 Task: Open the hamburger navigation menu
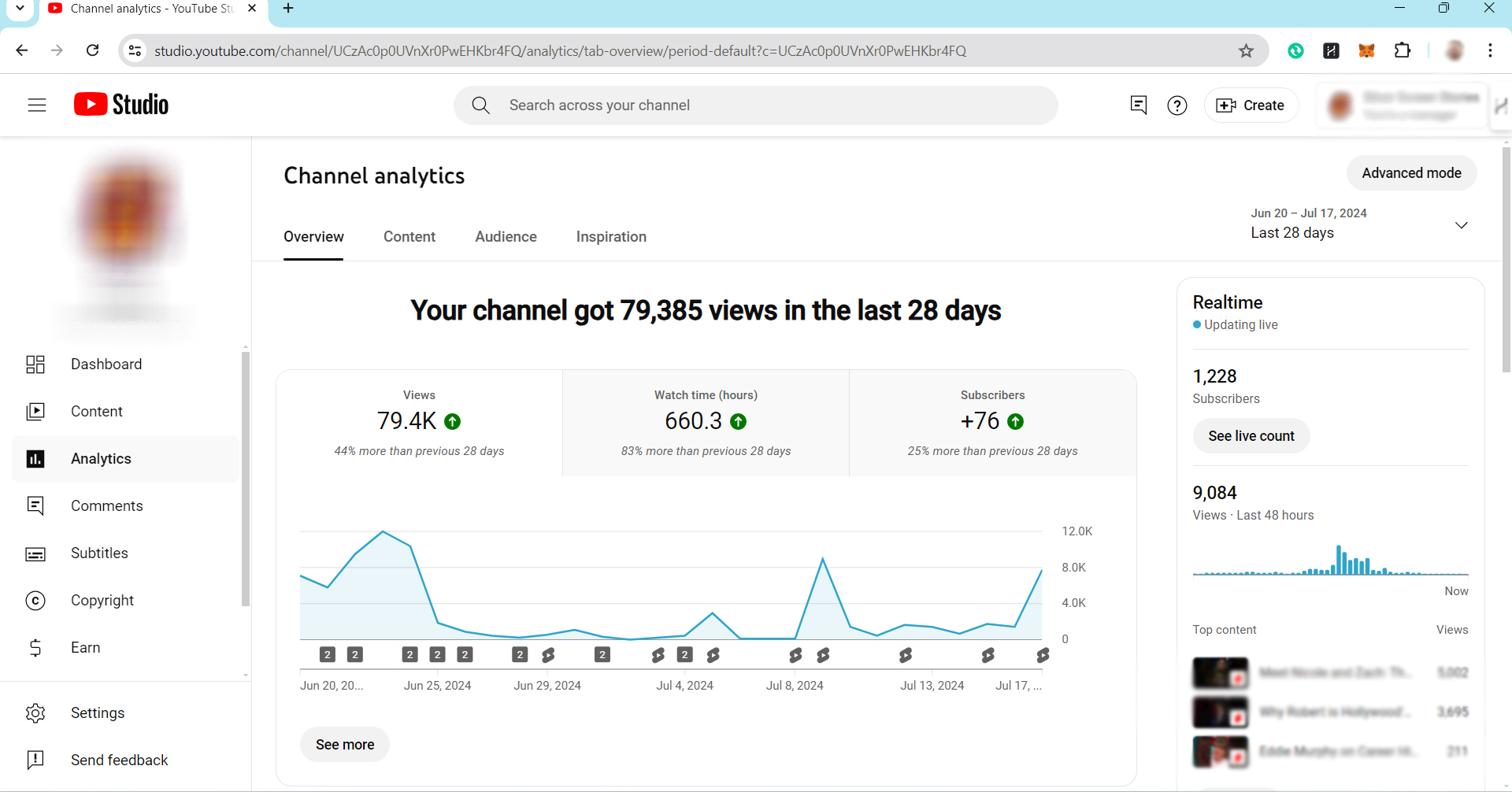click(37, 105)
